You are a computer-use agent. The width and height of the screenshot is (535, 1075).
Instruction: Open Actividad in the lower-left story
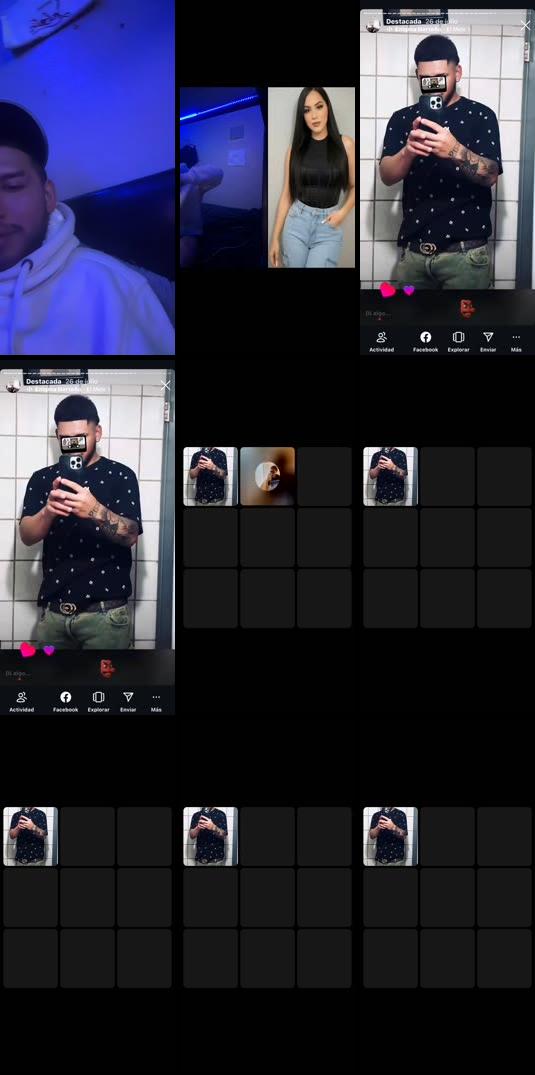pos(21,701)
